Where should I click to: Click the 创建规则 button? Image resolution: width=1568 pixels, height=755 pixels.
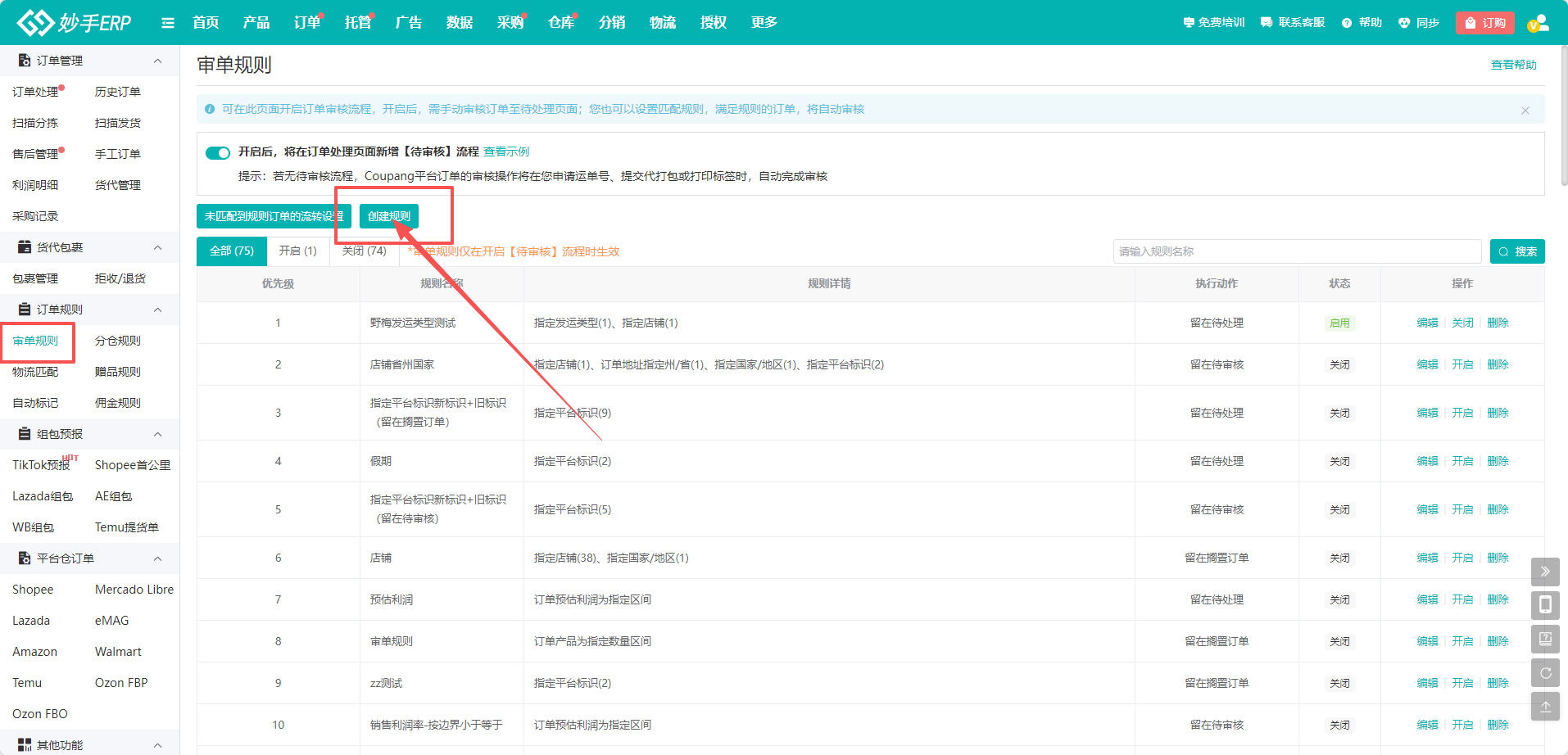click(389, 216)
